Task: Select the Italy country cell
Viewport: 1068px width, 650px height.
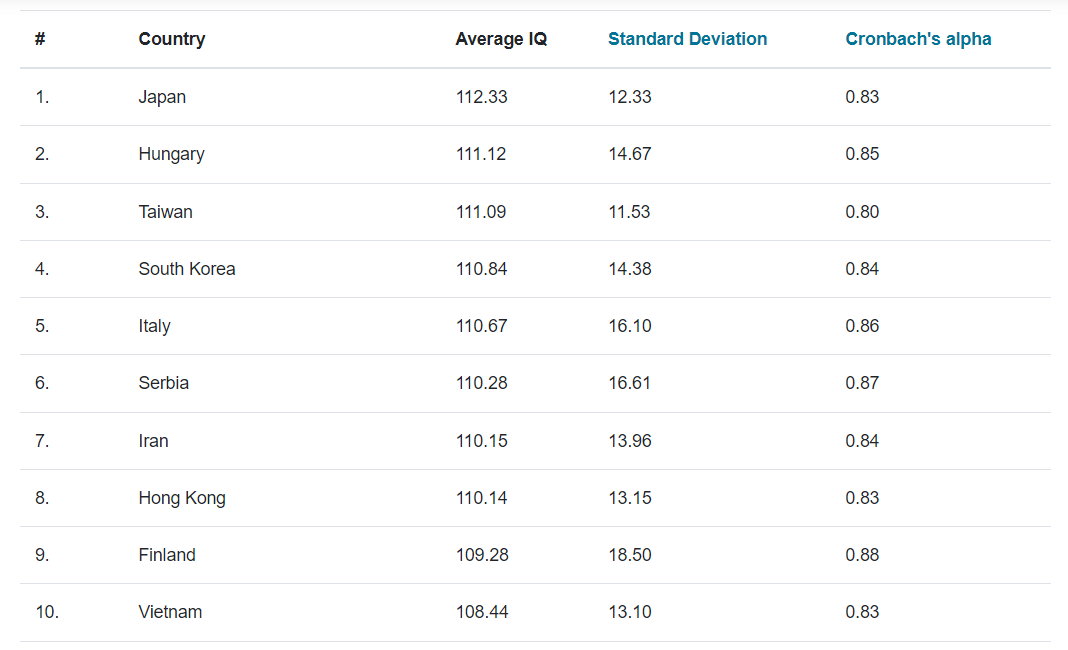Action: [154, 326]
